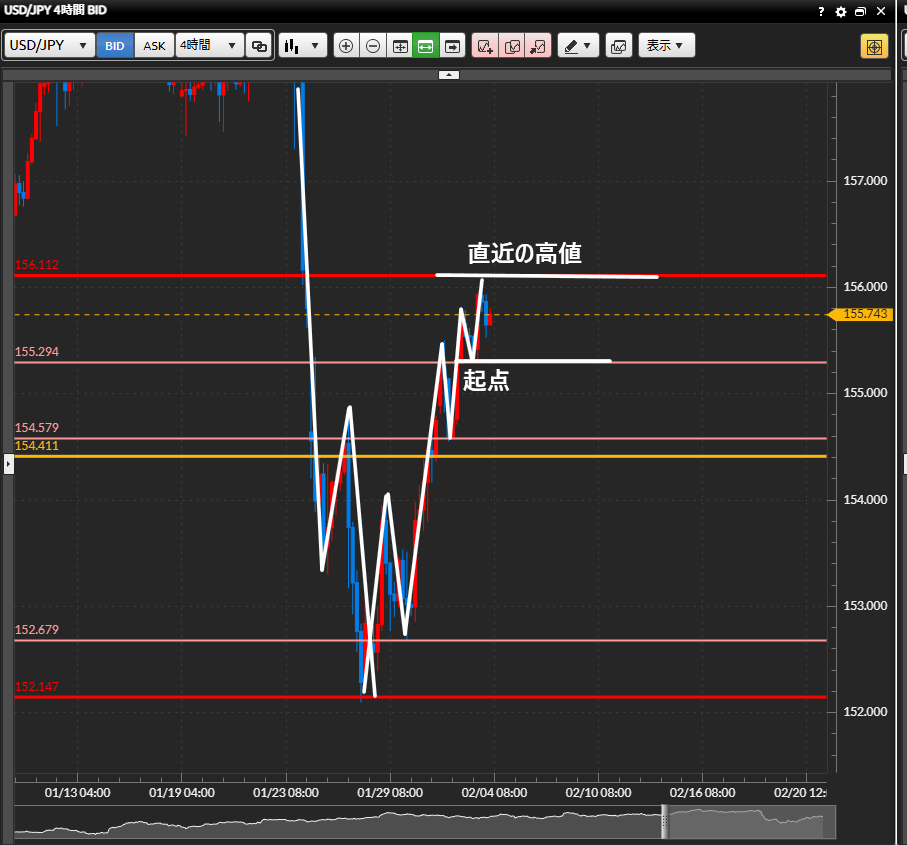Click the yellow crosshair target button
The width and height of the screenshot is (907, 845).
874,46
